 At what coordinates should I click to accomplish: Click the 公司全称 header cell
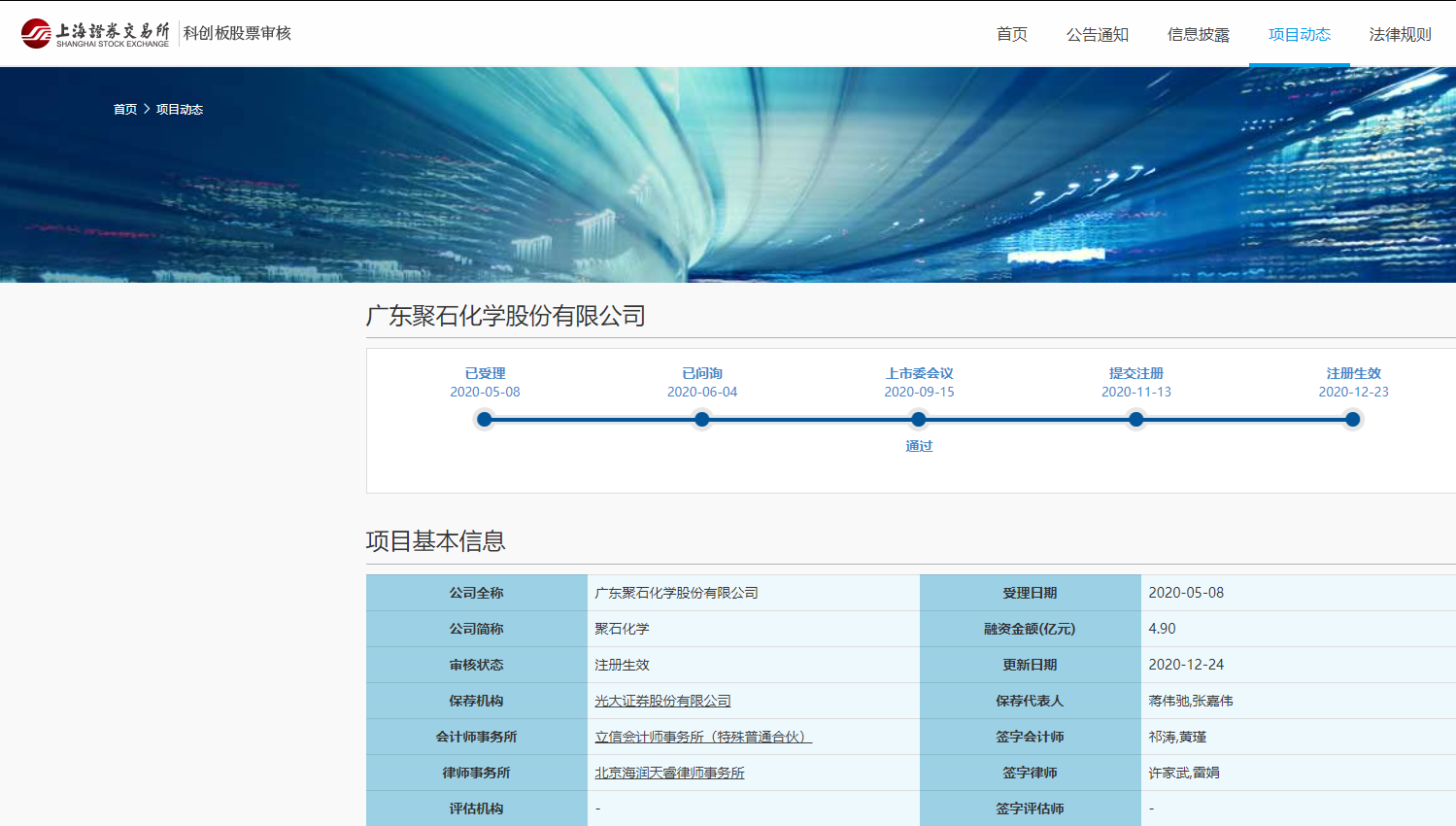(x=477, y=593)
